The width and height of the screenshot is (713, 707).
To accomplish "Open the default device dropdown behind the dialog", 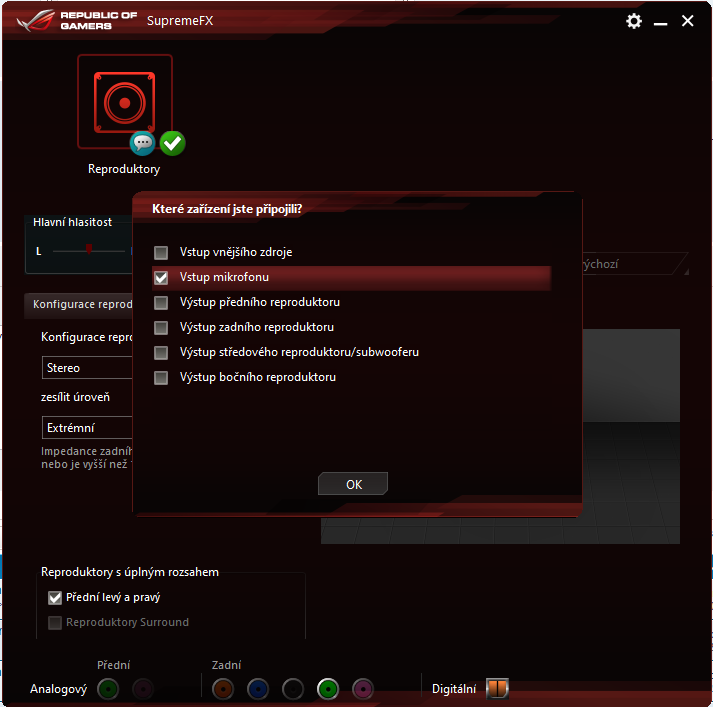I will pos(635,264).
